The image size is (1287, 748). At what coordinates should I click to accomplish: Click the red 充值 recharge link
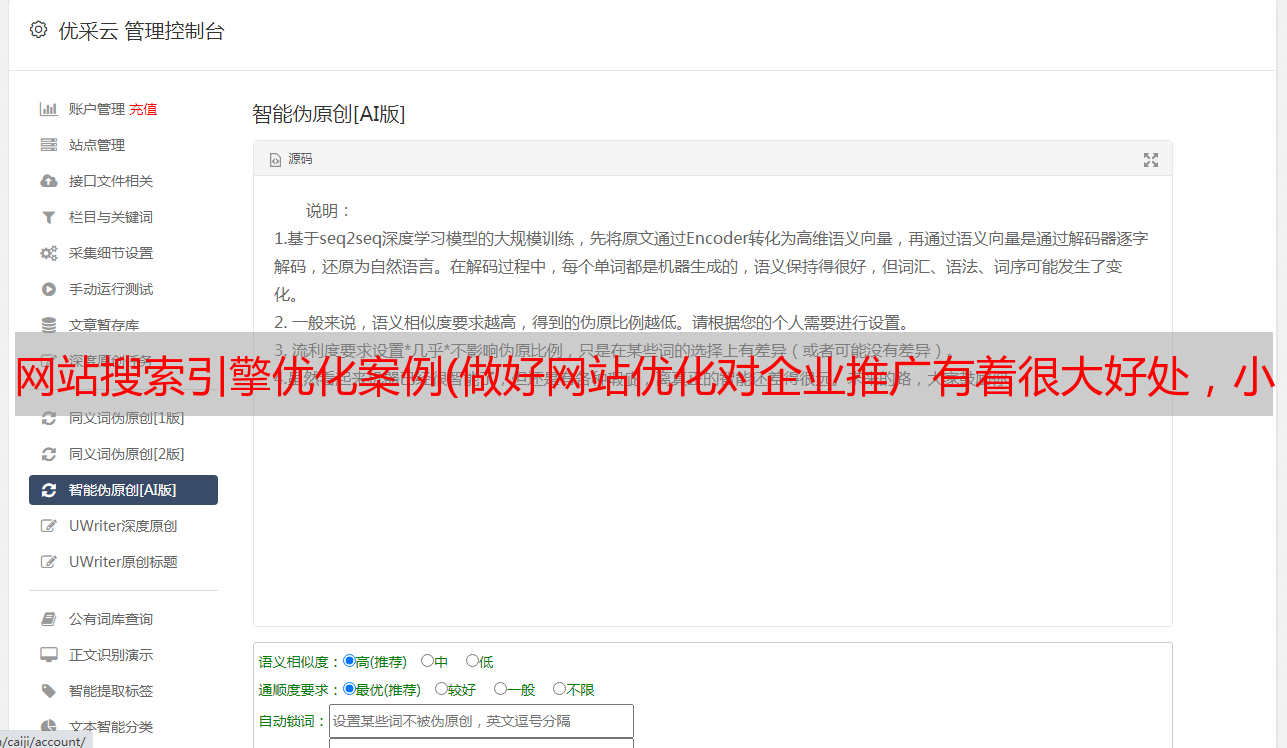(x=143, y=109)
